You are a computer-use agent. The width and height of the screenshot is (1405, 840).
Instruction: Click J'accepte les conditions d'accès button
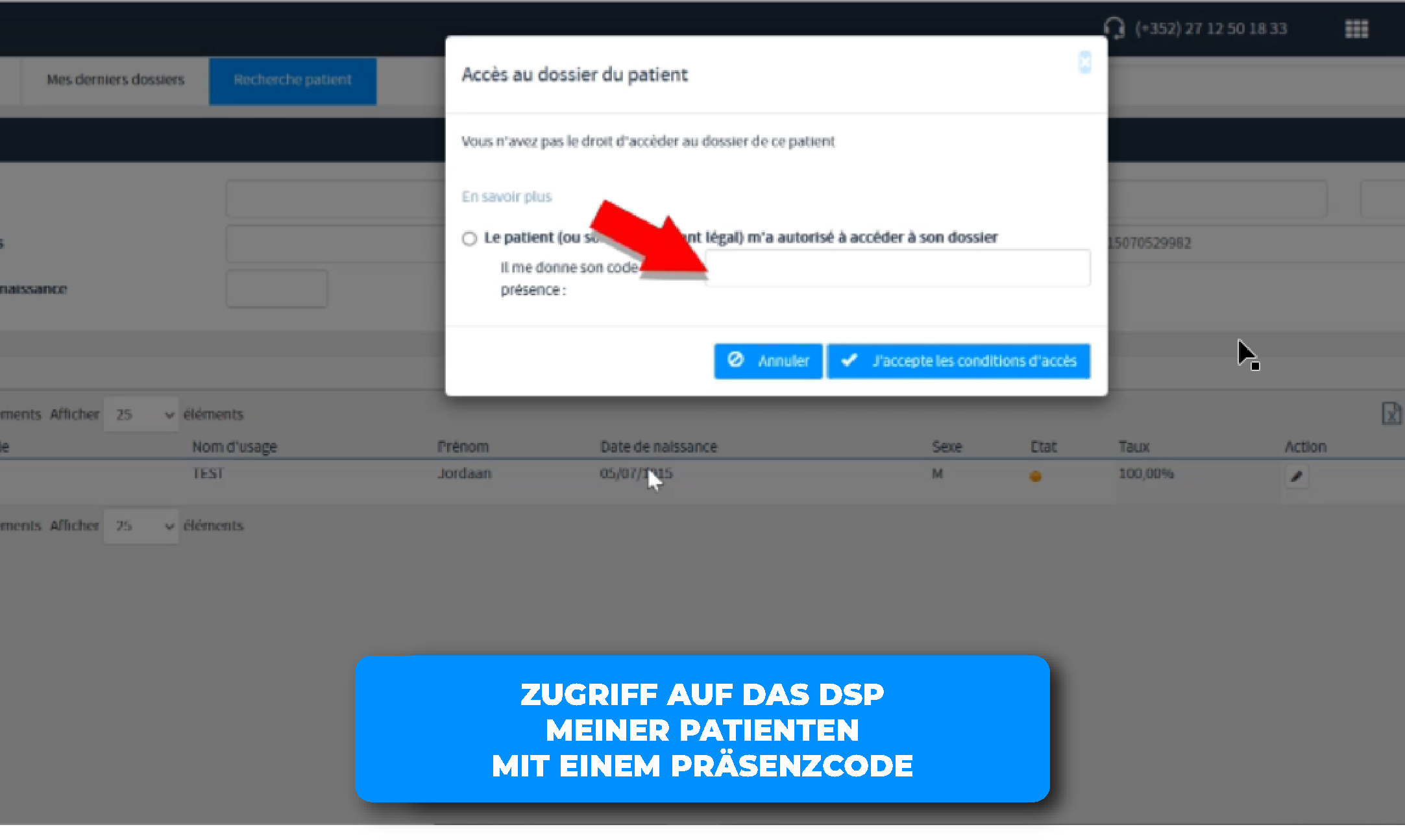[959, 361]
